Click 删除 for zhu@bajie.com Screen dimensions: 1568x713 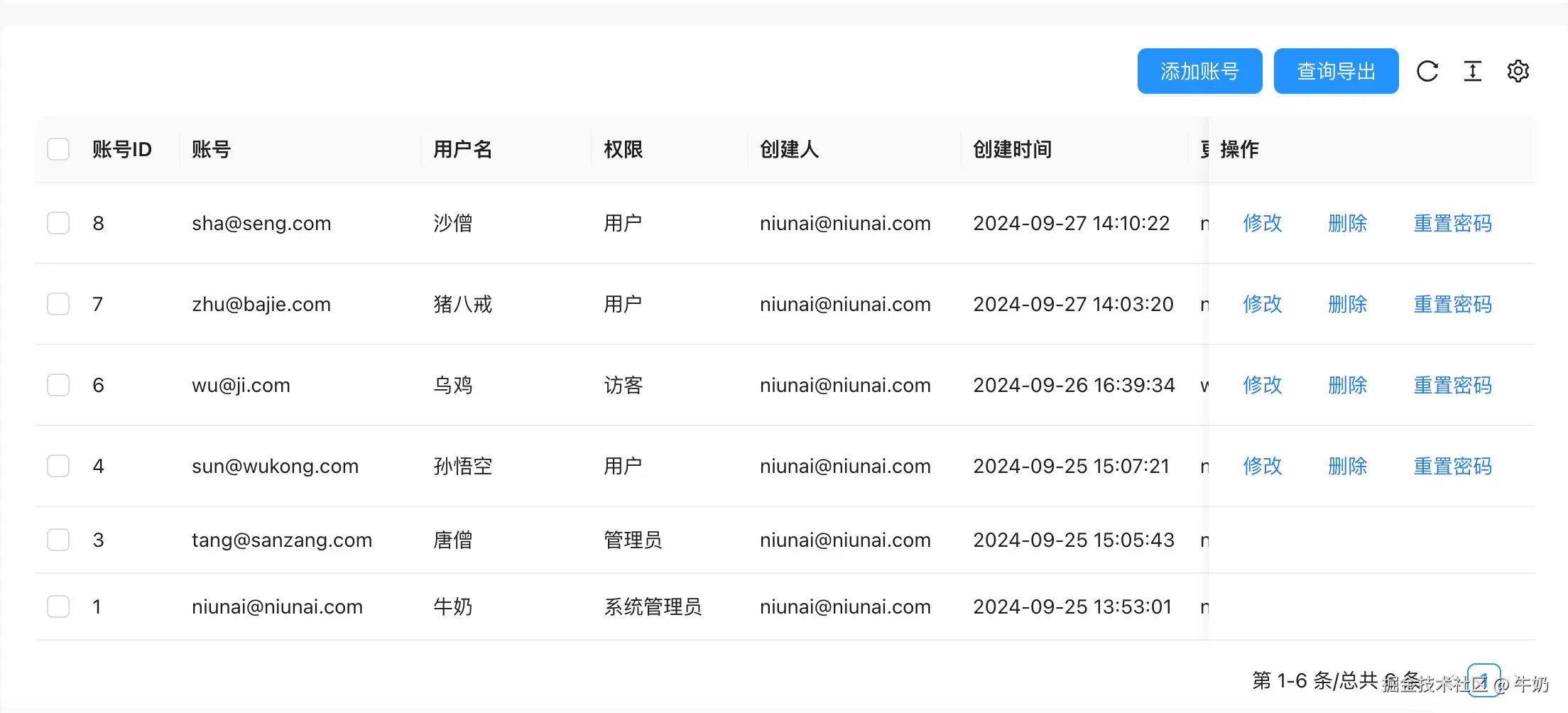[x=1347, y=304]
